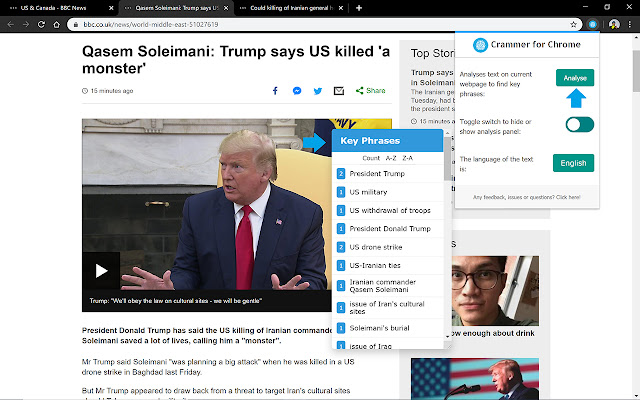Open 'Trump says' top story headline
The width and height of the screenshot is (640, 400).
click(x=433, y=77)
